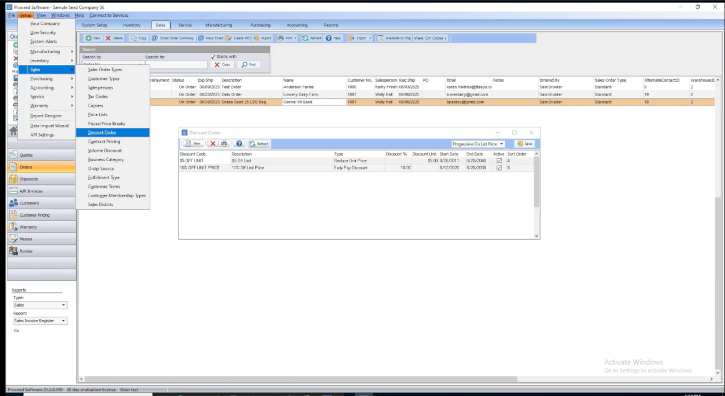Click the red Delete toolbar icon
Viewport: 725px width, 396px height.
click(x=114, y=38)
